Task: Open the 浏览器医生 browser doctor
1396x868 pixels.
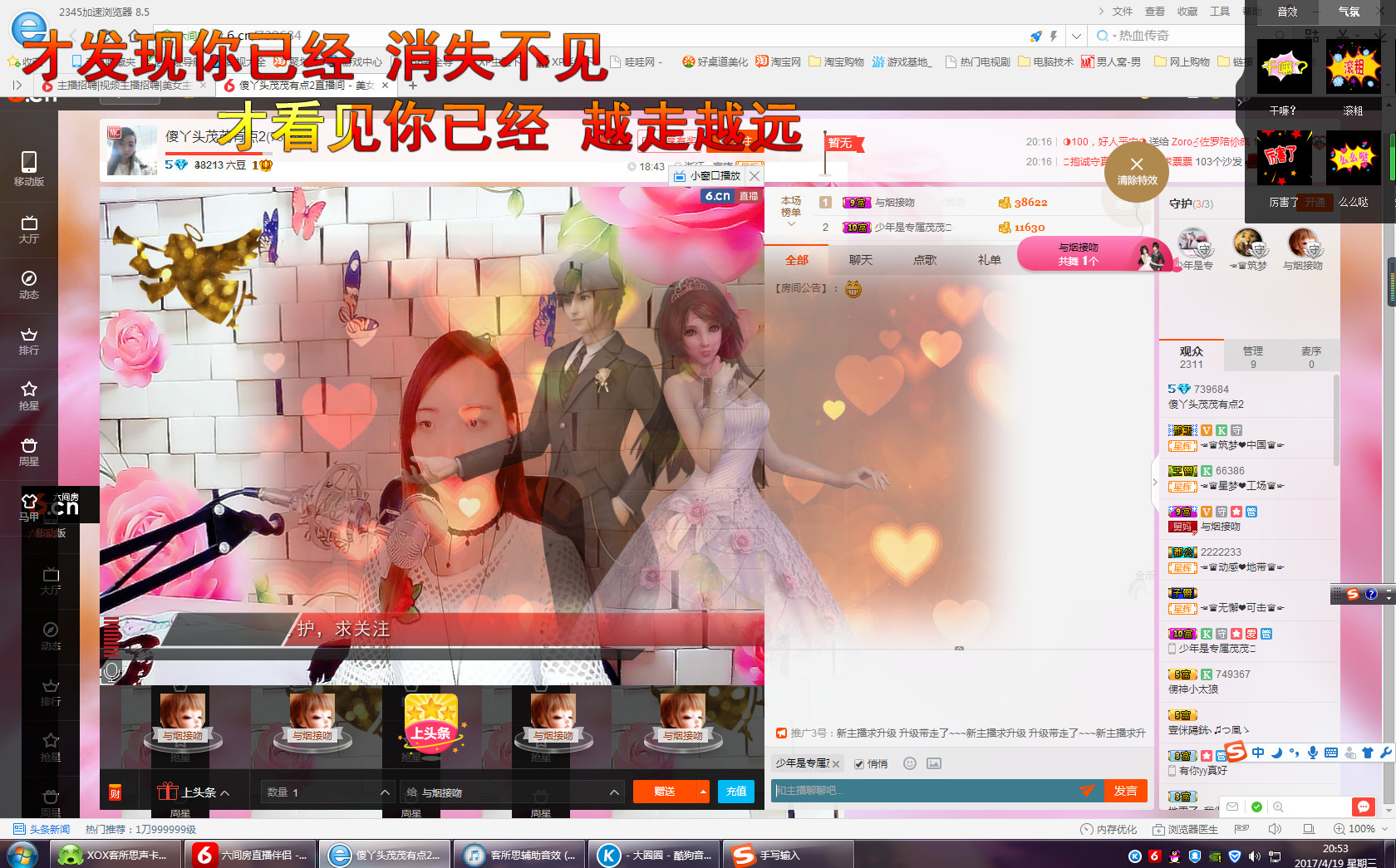Action: (1185, 829)
